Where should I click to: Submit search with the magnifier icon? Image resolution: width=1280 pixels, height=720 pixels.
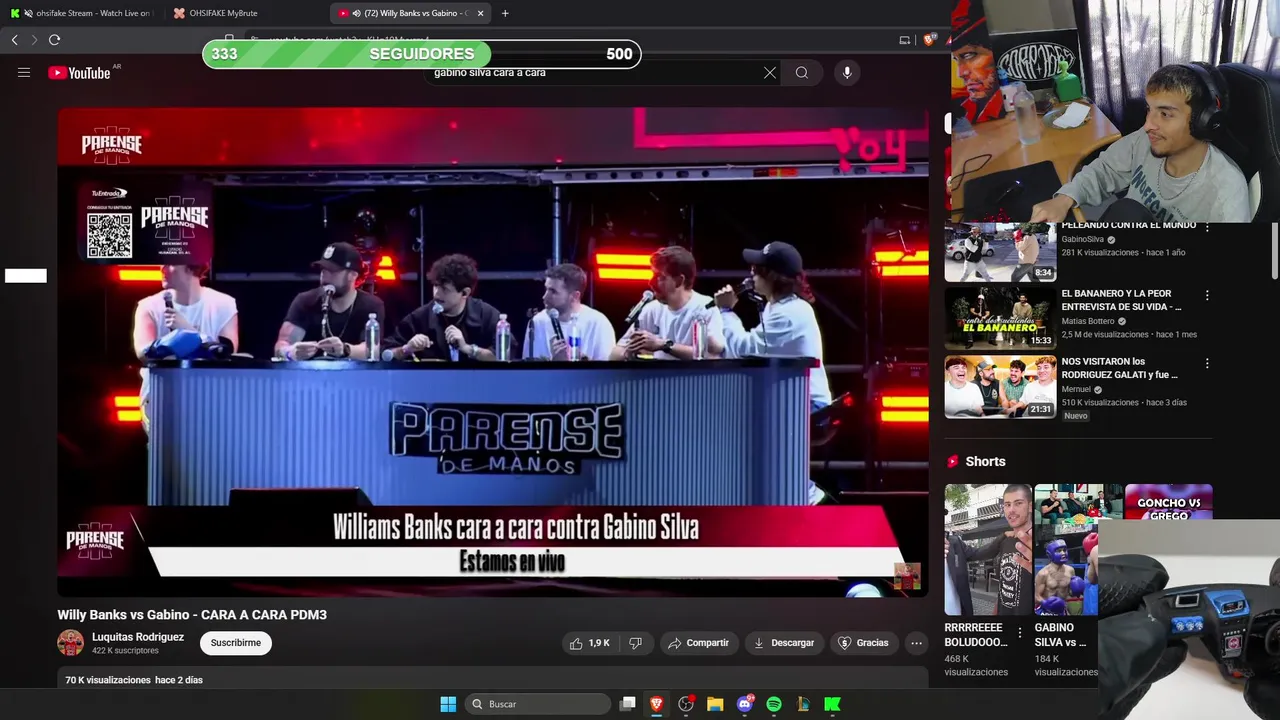pos(802,73)
